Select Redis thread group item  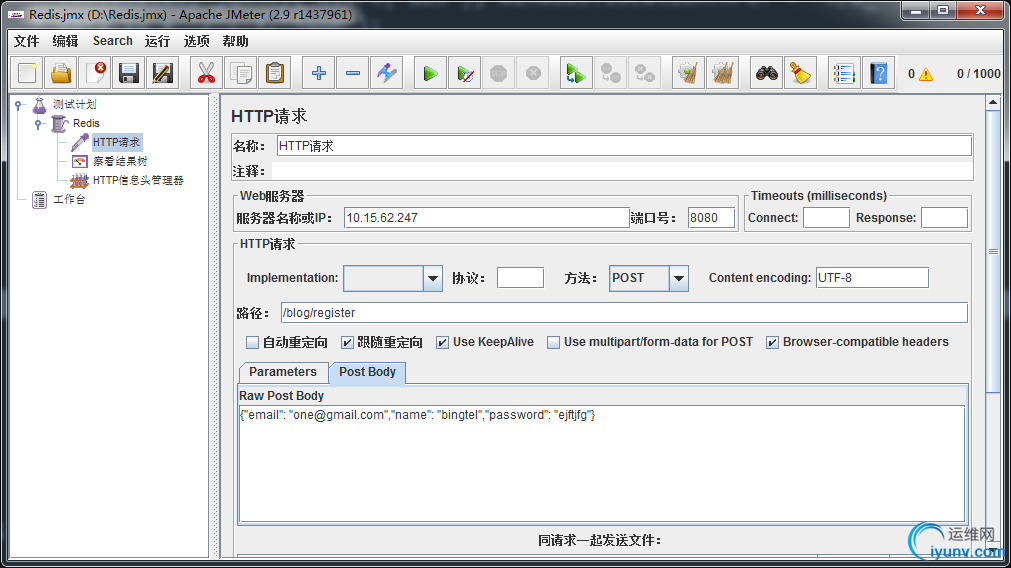click(86, 123)
